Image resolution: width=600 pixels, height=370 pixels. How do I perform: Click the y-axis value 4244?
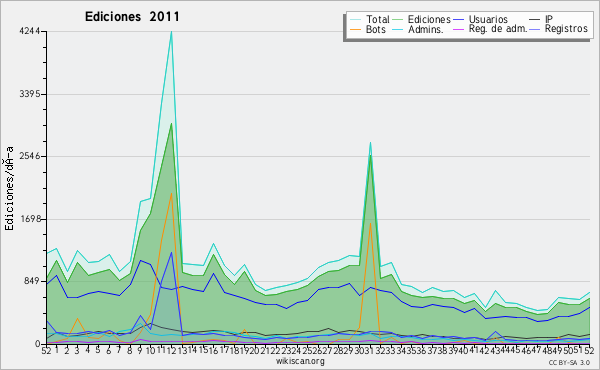click(x=30, y=31)
